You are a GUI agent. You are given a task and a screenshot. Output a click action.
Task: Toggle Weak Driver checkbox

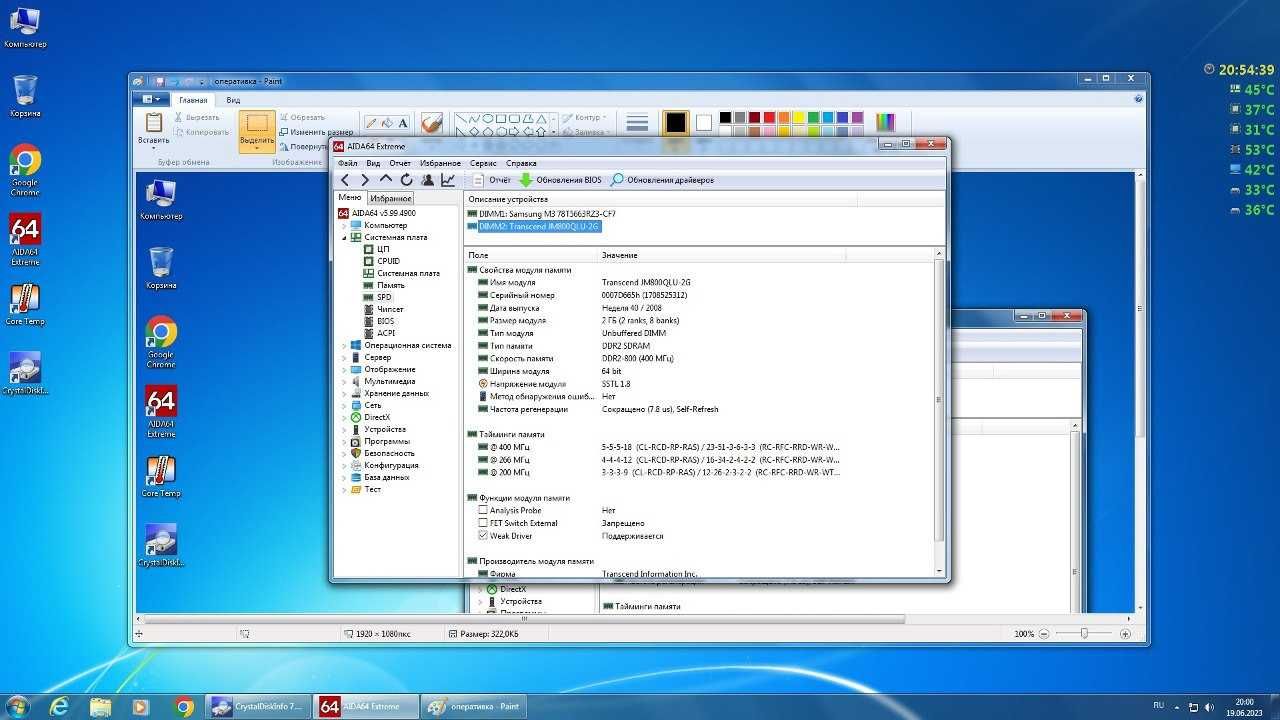pos(483,536)
